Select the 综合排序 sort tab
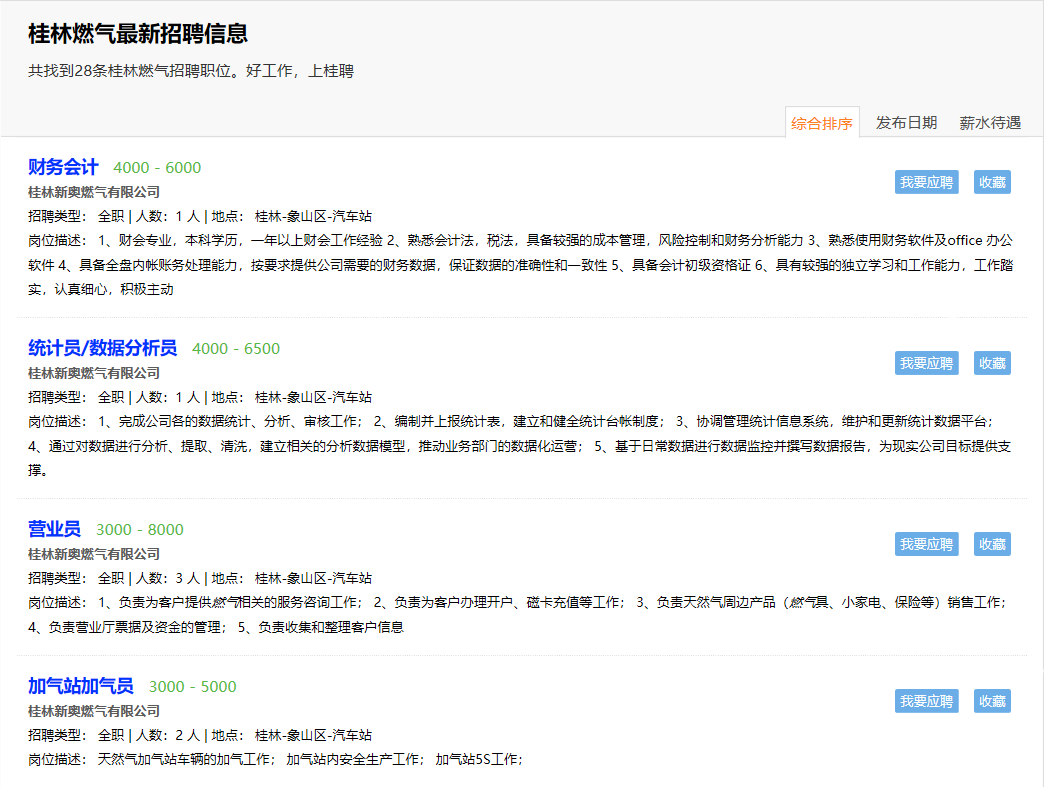The image size is (1044, 787). [x=822, y=123]
